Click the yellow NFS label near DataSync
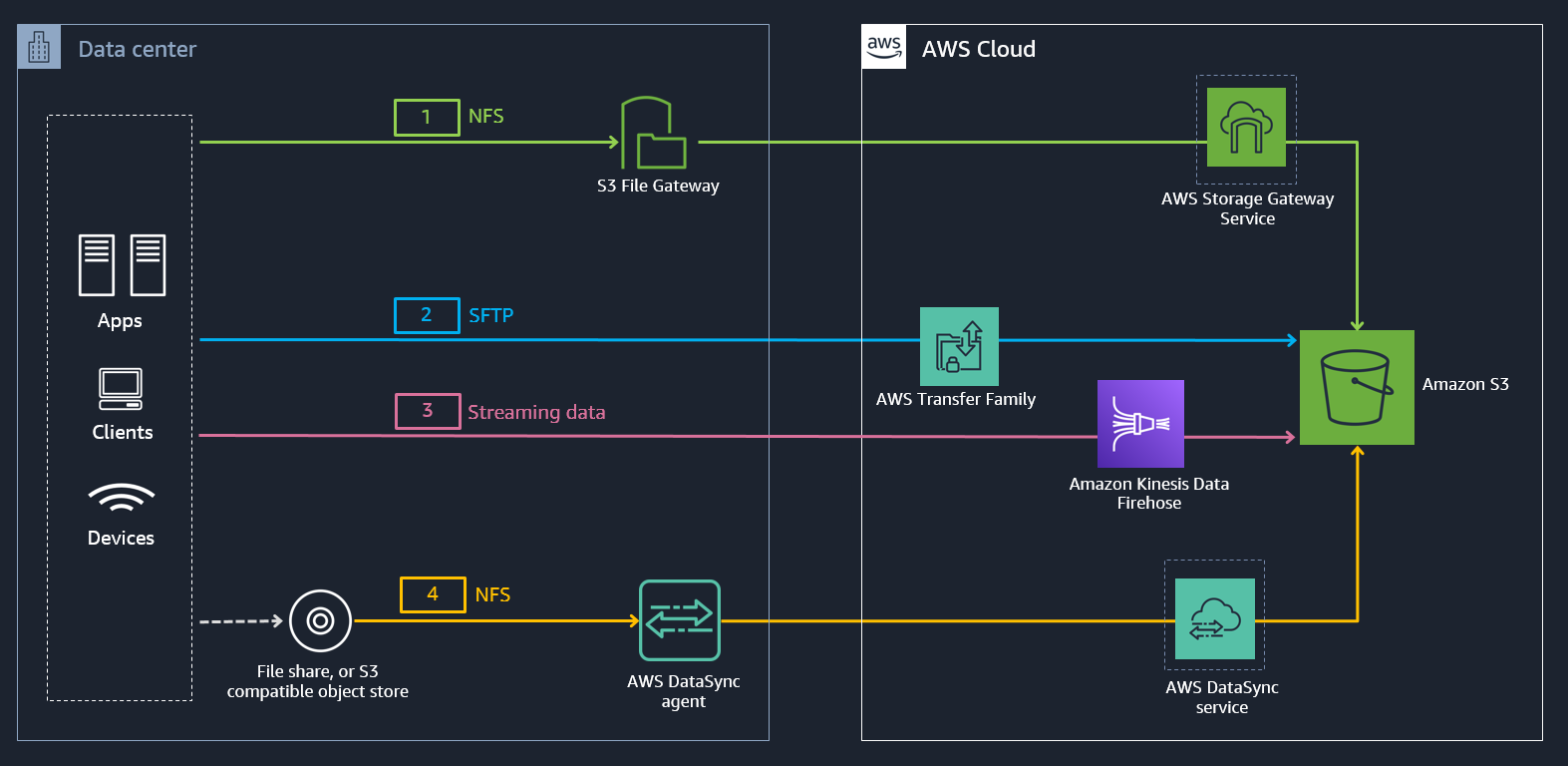 [492, 594]
